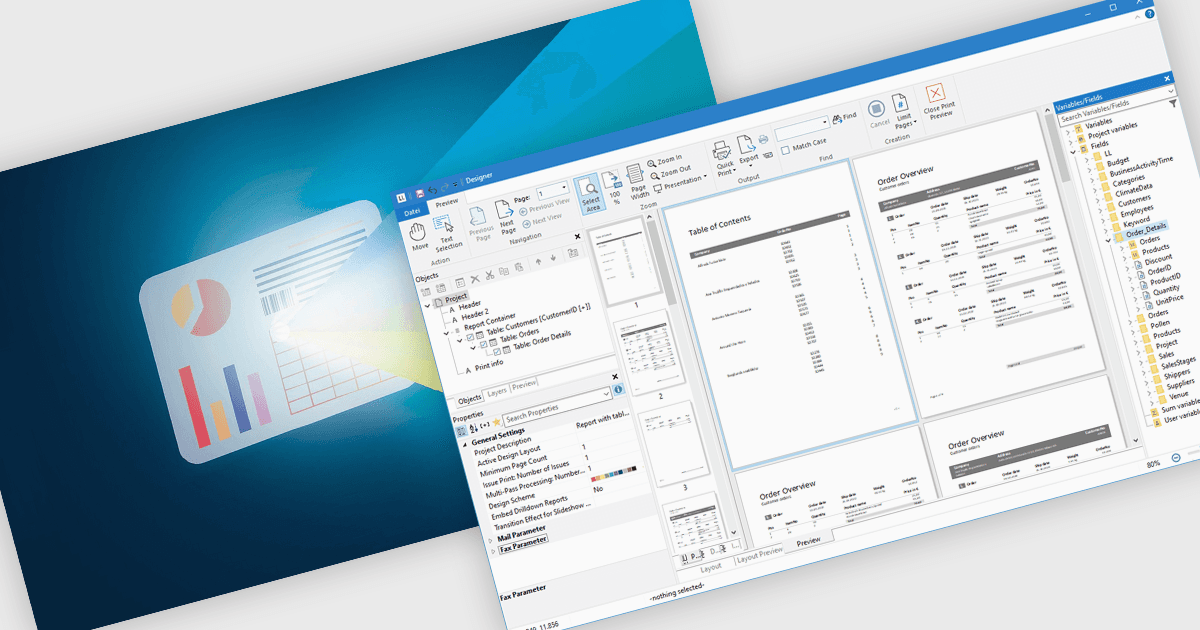The width and height of the screenshot is (1200, 630).
Task: Close the Properties panel with its X
Action: coord(614,377)
